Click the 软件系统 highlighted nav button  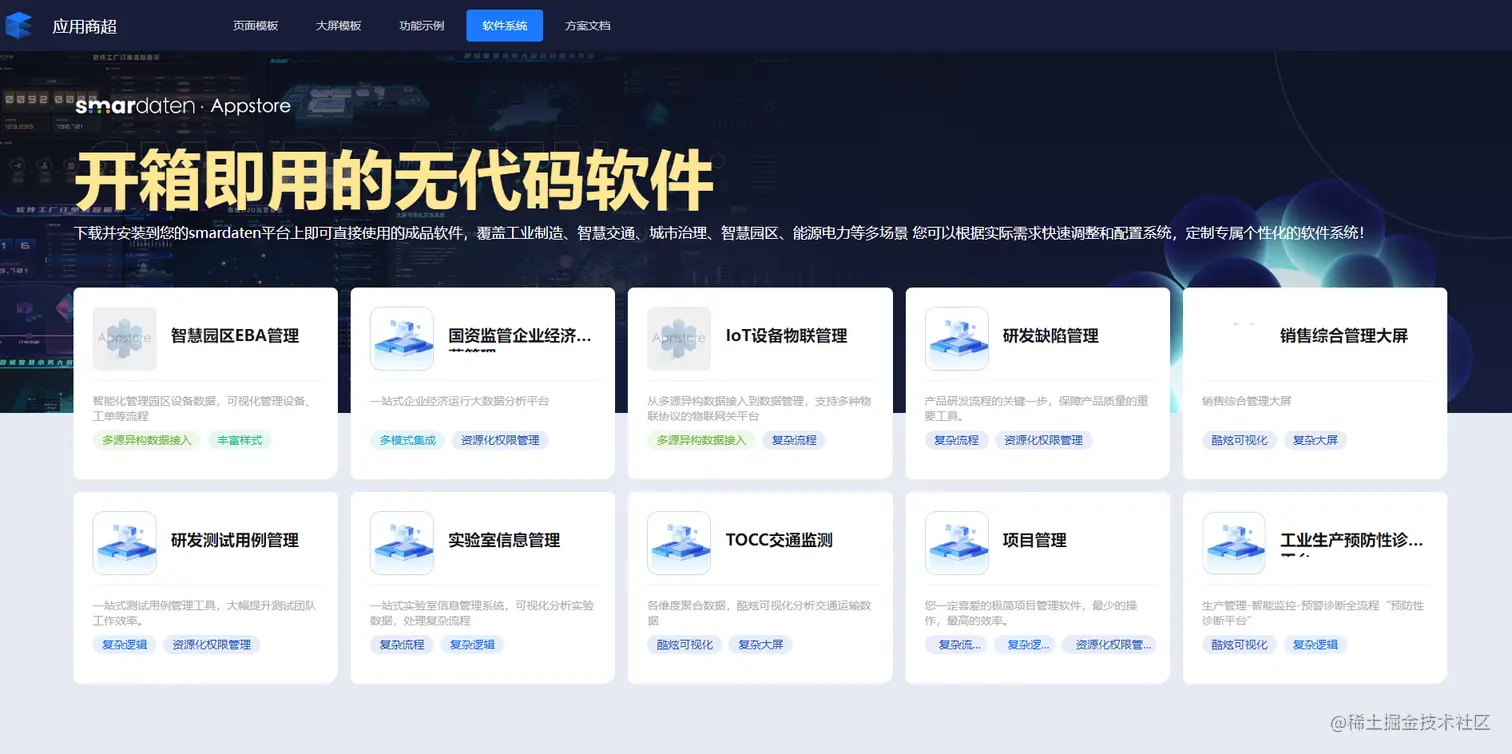click(504, 25)
